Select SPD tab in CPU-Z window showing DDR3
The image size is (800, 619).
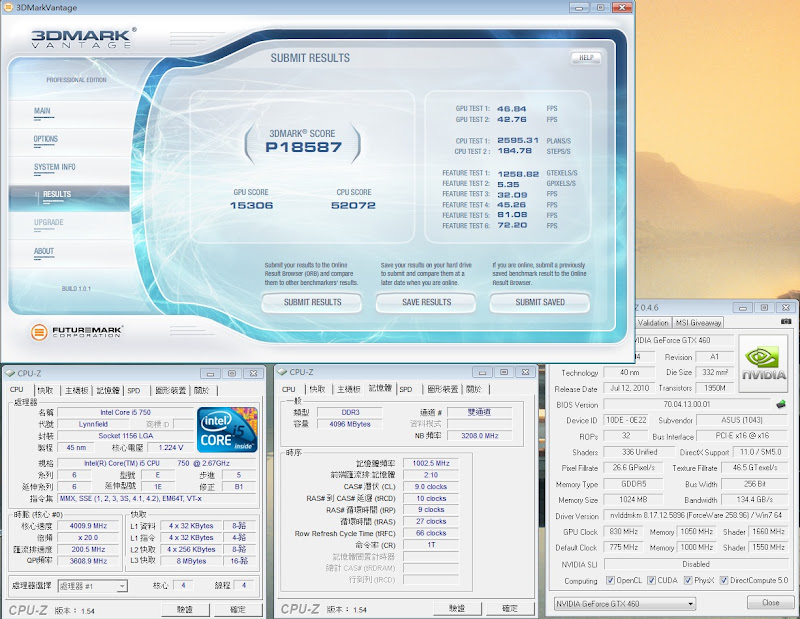pos(406,389)
